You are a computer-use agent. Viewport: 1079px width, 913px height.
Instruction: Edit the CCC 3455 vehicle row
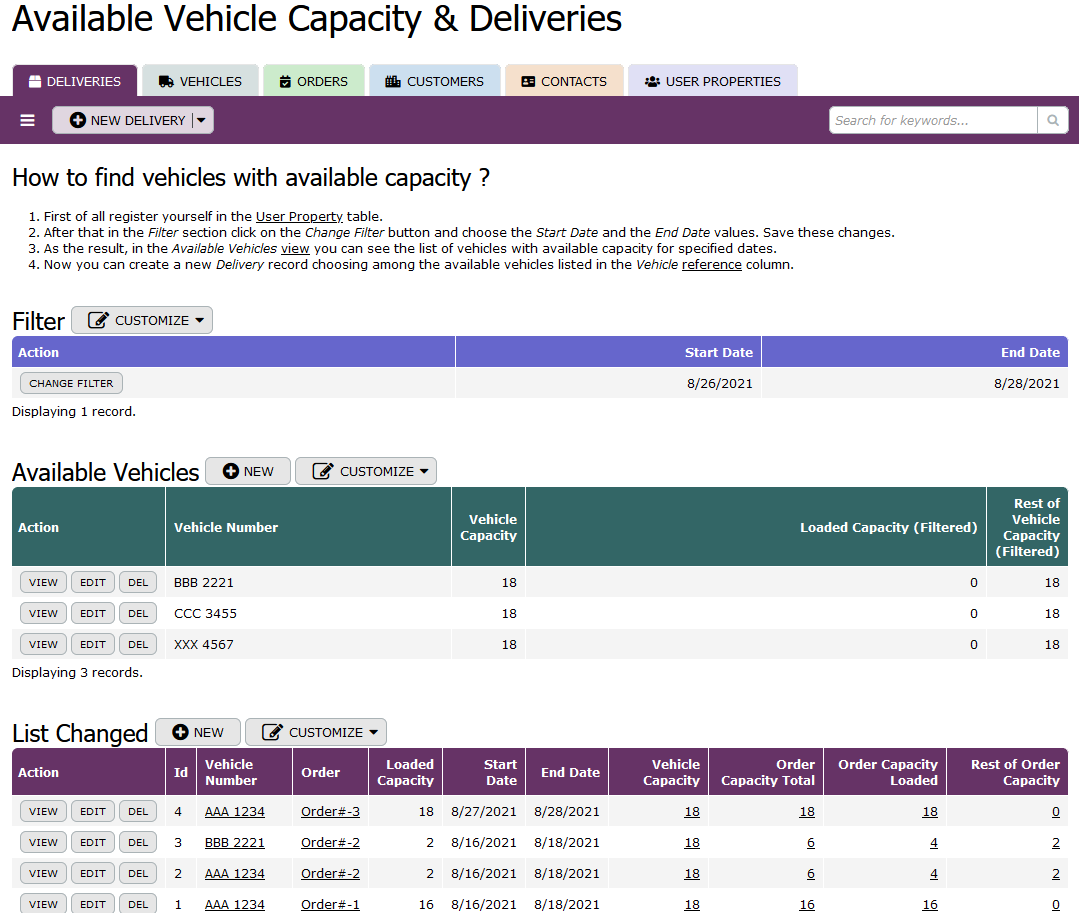(x=92, y=613)
